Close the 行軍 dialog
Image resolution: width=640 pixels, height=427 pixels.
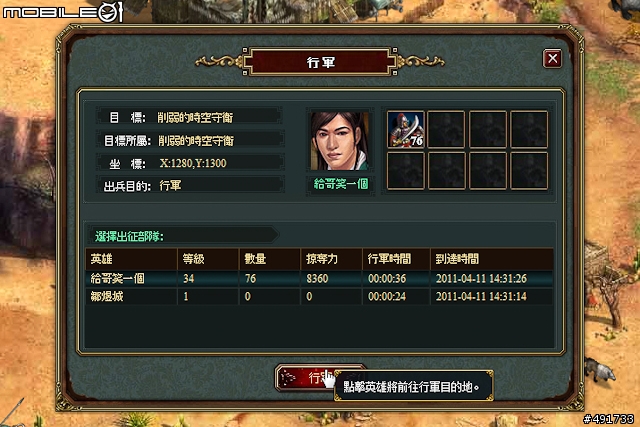(552, 58)
